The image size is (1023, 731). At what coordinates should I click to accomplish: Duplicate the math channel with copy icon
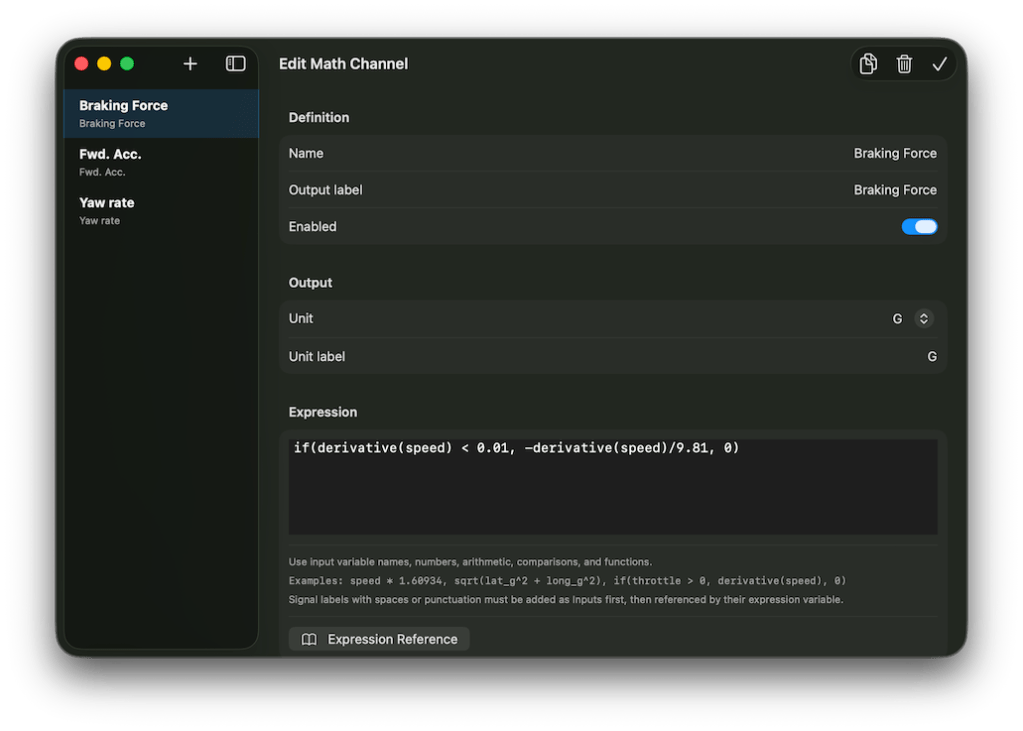(868, 64)
